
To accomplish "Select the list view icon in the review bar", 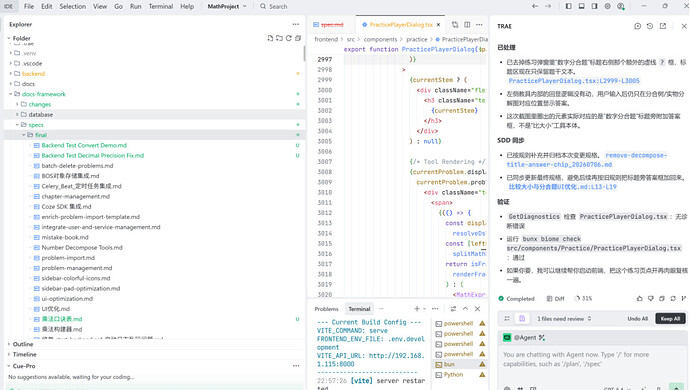I will [x=507, y=318].
